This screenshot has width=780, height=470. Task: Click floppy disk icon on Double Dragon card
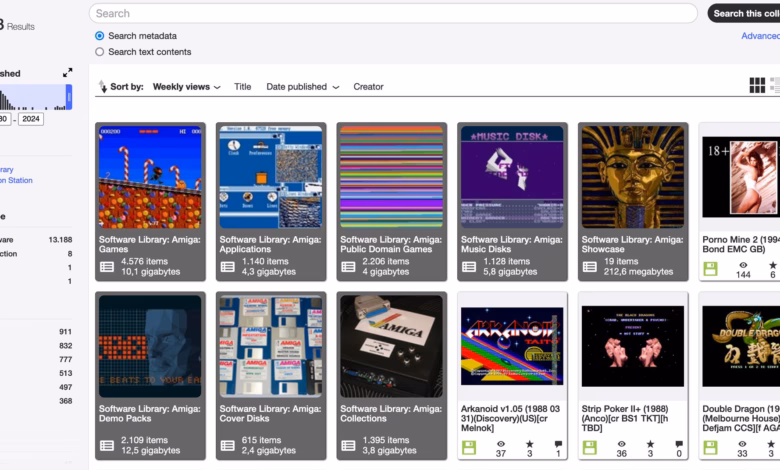click(x=710, y=448)
